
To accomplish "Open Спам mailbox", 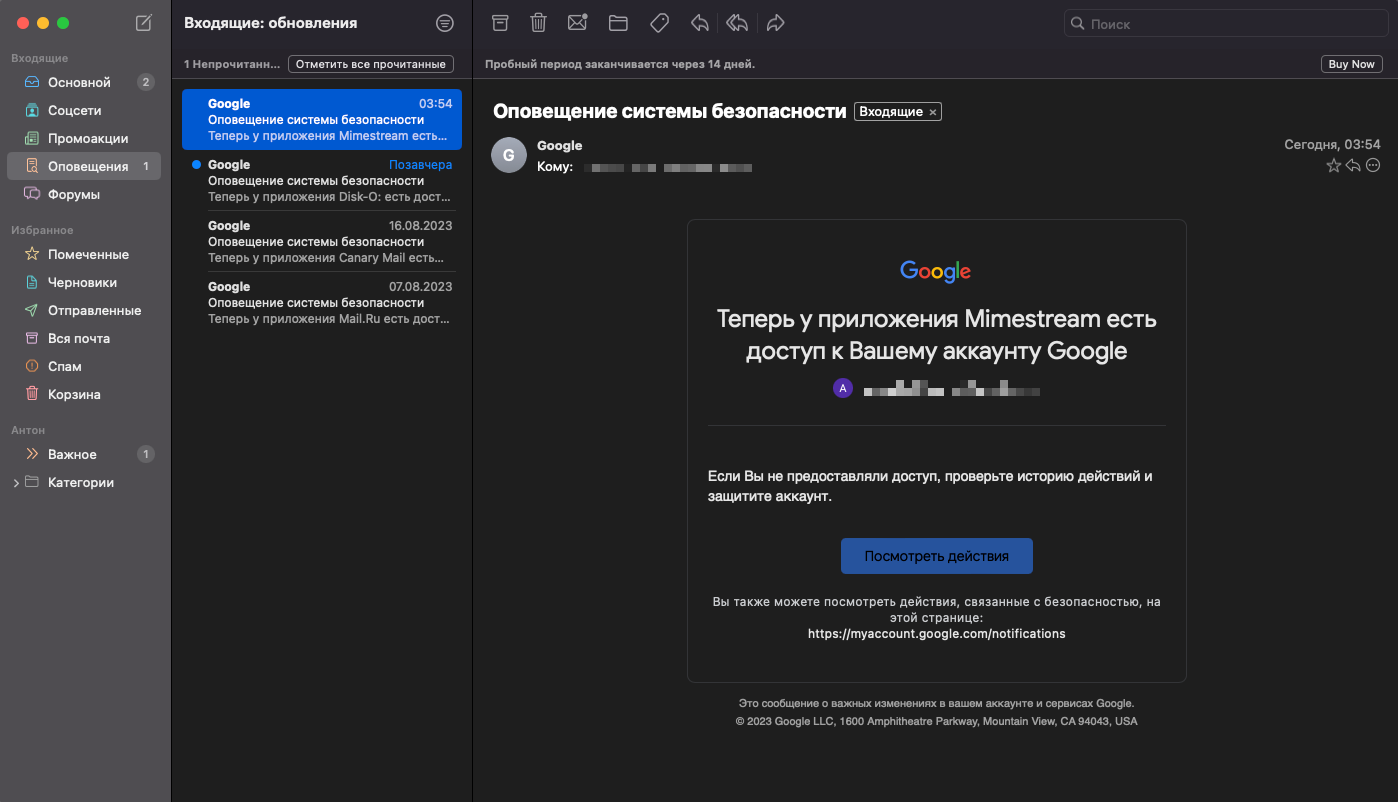I will pos(83,366).
